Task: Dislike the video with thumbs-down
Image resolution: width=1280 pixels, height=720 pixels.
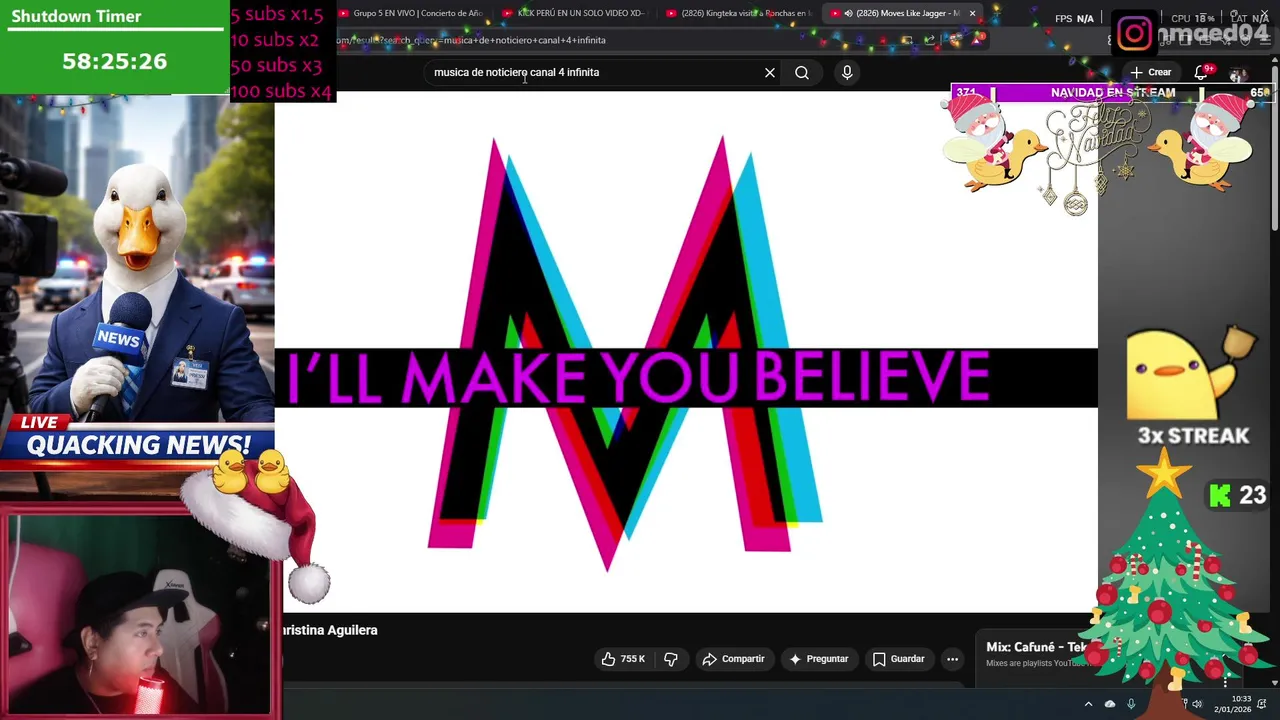Action: 671,659
